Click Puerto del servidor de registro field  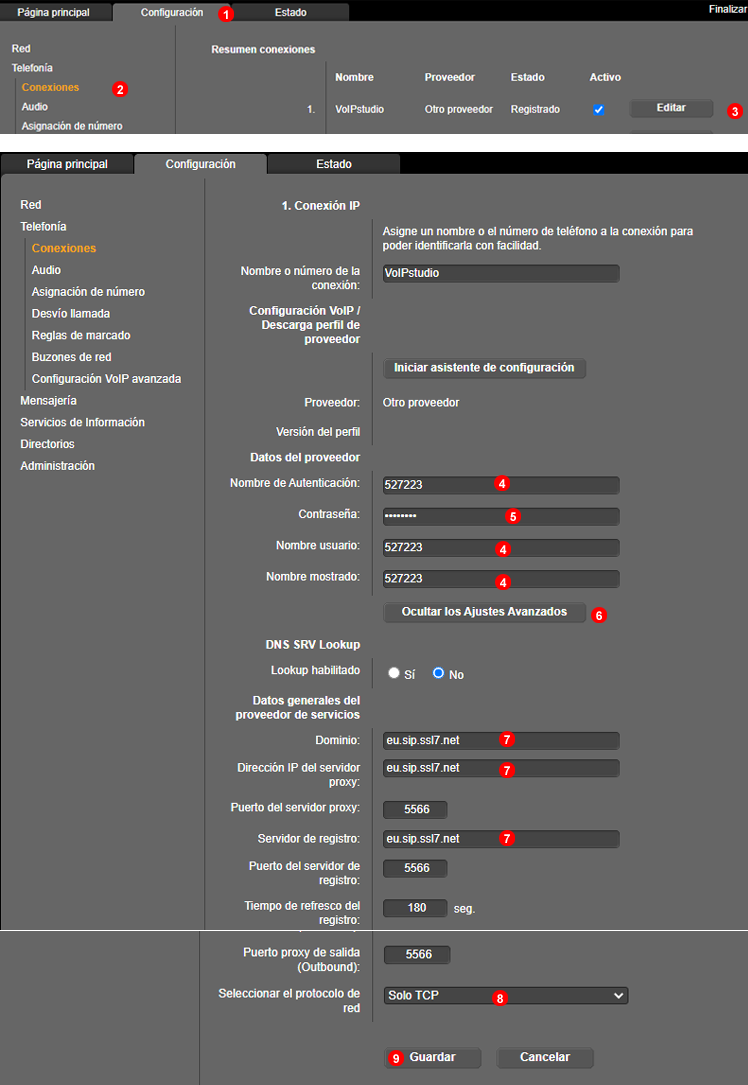click(x=415, y=868)
